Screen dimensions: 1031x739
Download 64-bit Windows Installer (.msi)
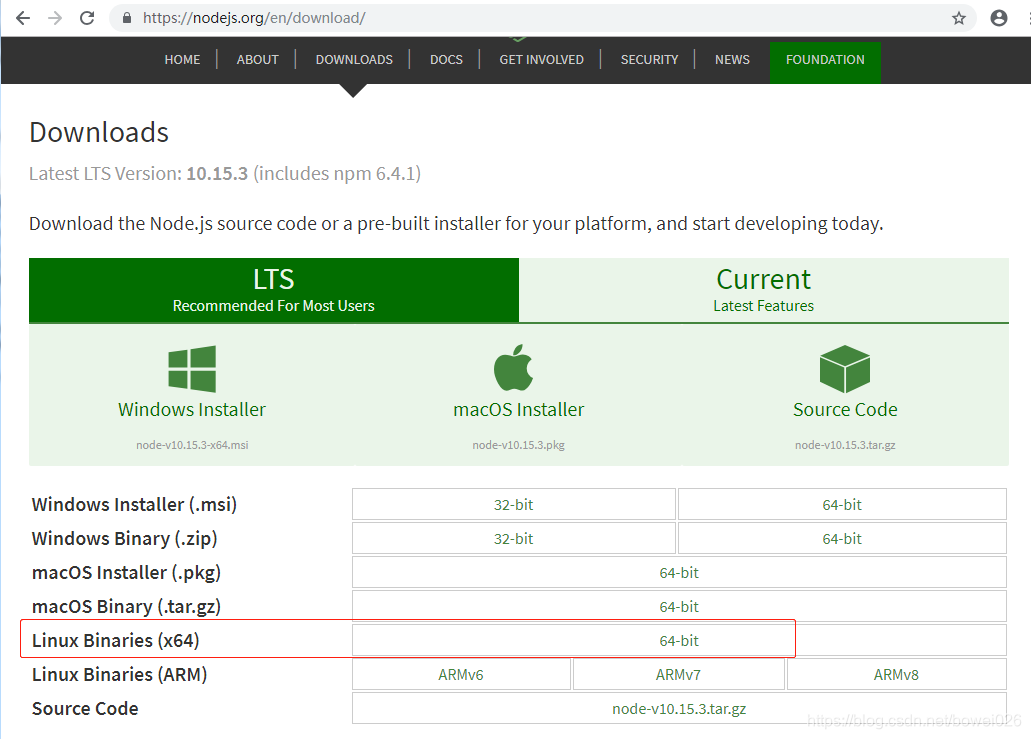[842, 504]
